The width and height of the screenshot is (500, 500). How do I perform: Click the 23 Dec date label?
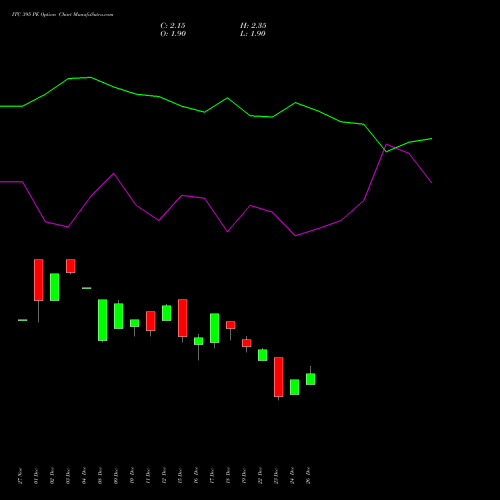[x=276, y=476]
